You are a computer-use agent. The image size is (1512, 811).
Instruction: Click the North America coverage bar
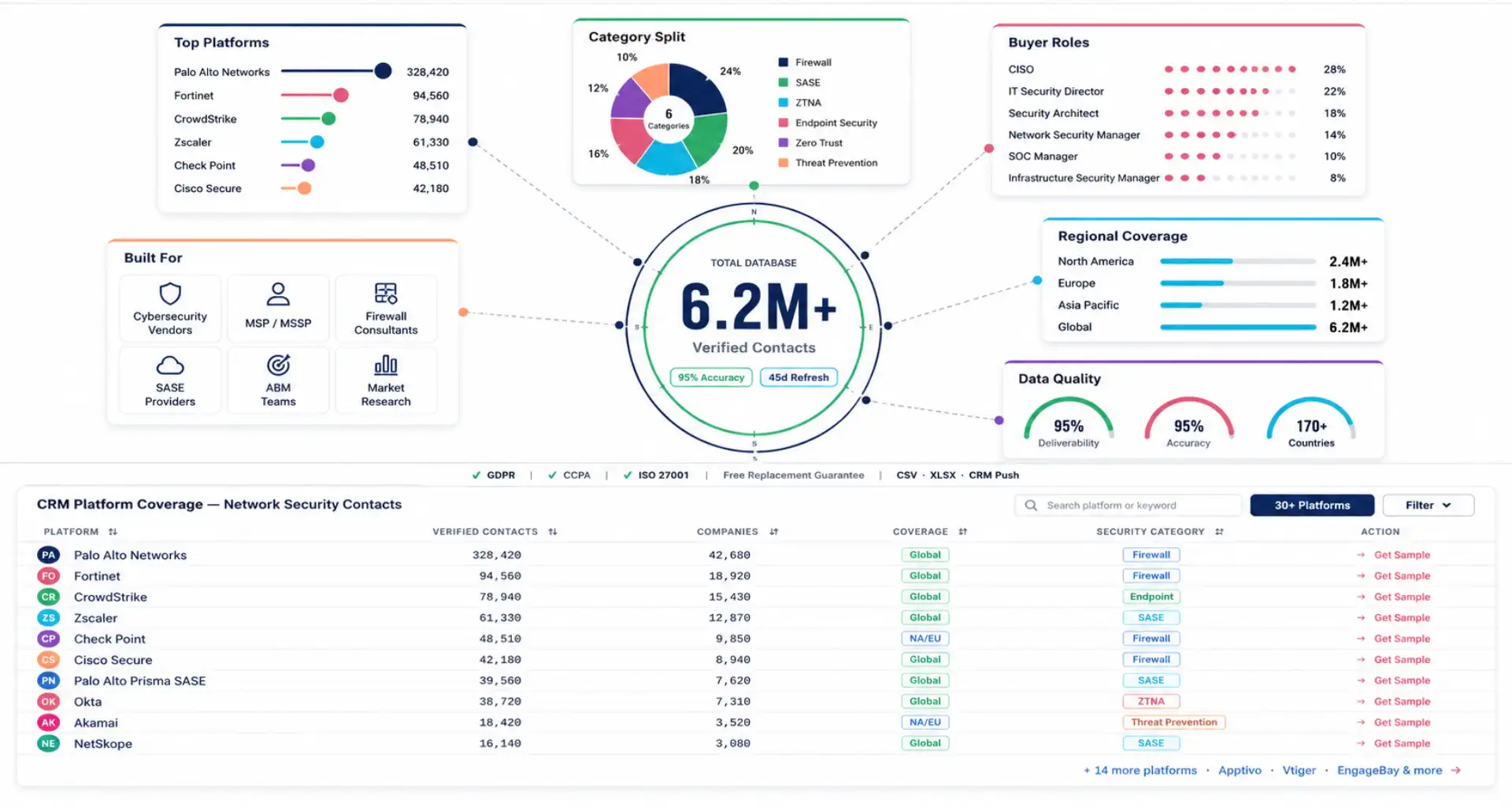pyautogui.click(x=1237, y=261)
